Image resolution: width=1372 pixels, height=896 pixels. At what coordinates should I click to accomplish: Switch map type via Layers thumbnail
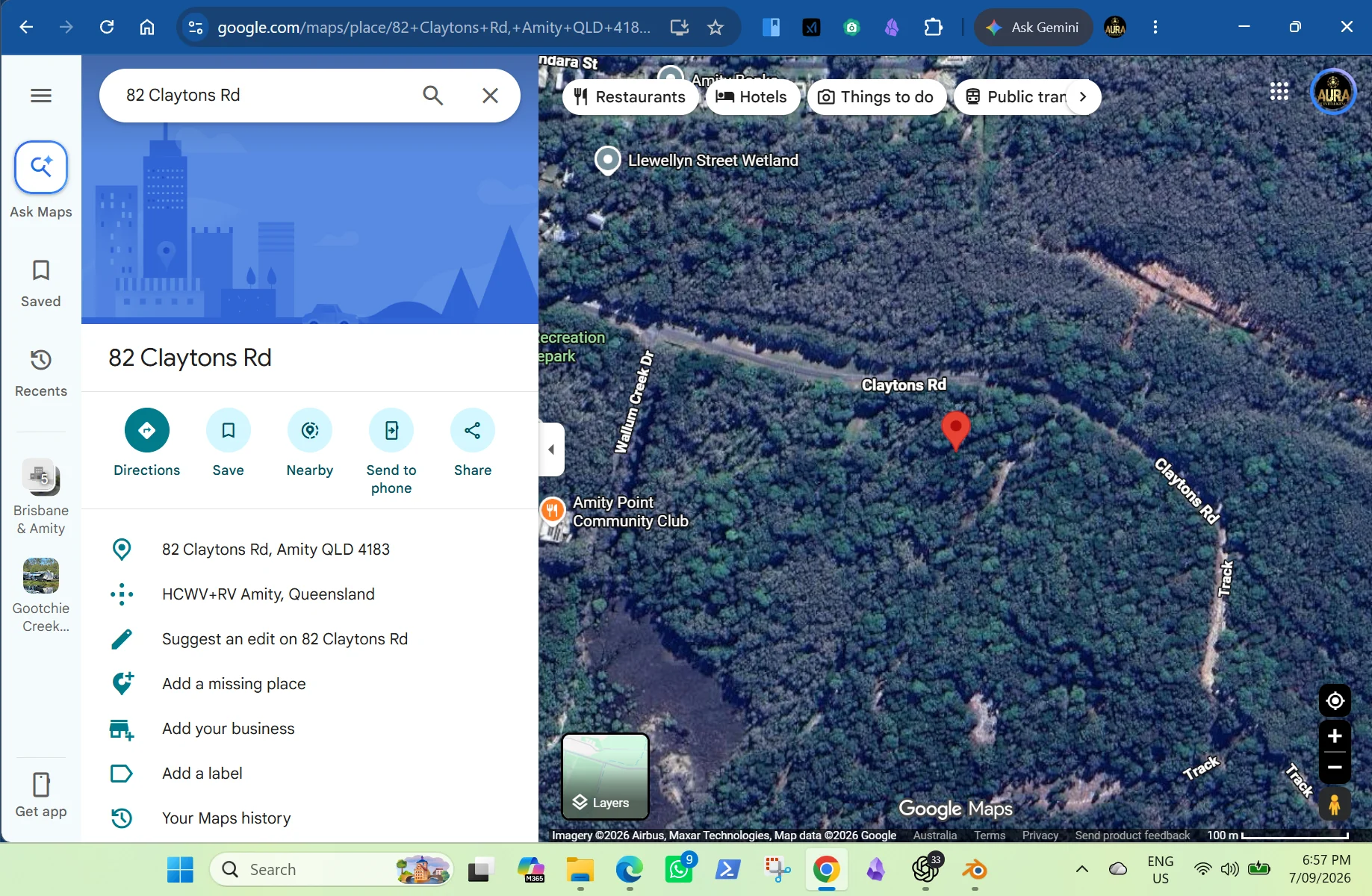pyautogui.click(x=606, y=777)
